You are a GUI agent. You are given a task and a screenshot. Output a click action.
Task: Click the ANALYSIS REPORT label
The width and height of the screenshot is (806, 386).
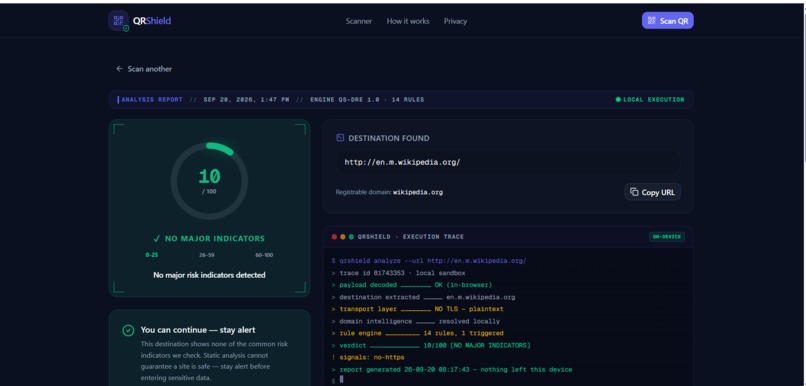[152, 100]
